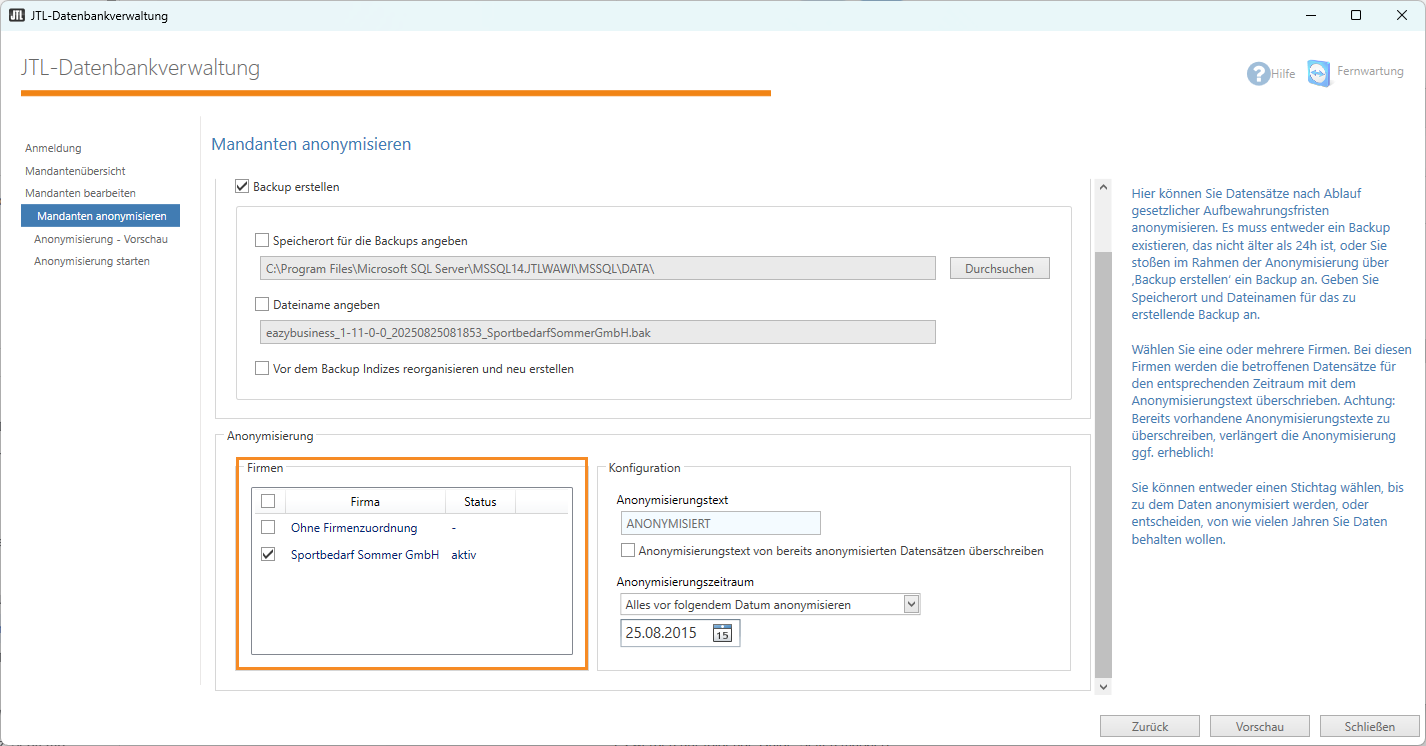Open the calendar date picker icon

point(722,633)
